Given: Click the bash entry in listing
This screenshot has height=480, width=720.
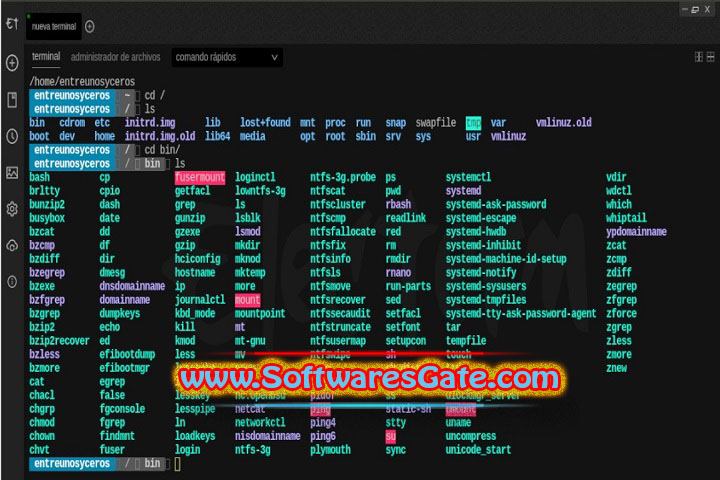Looking at the screenshot, I should pos(39,177).
